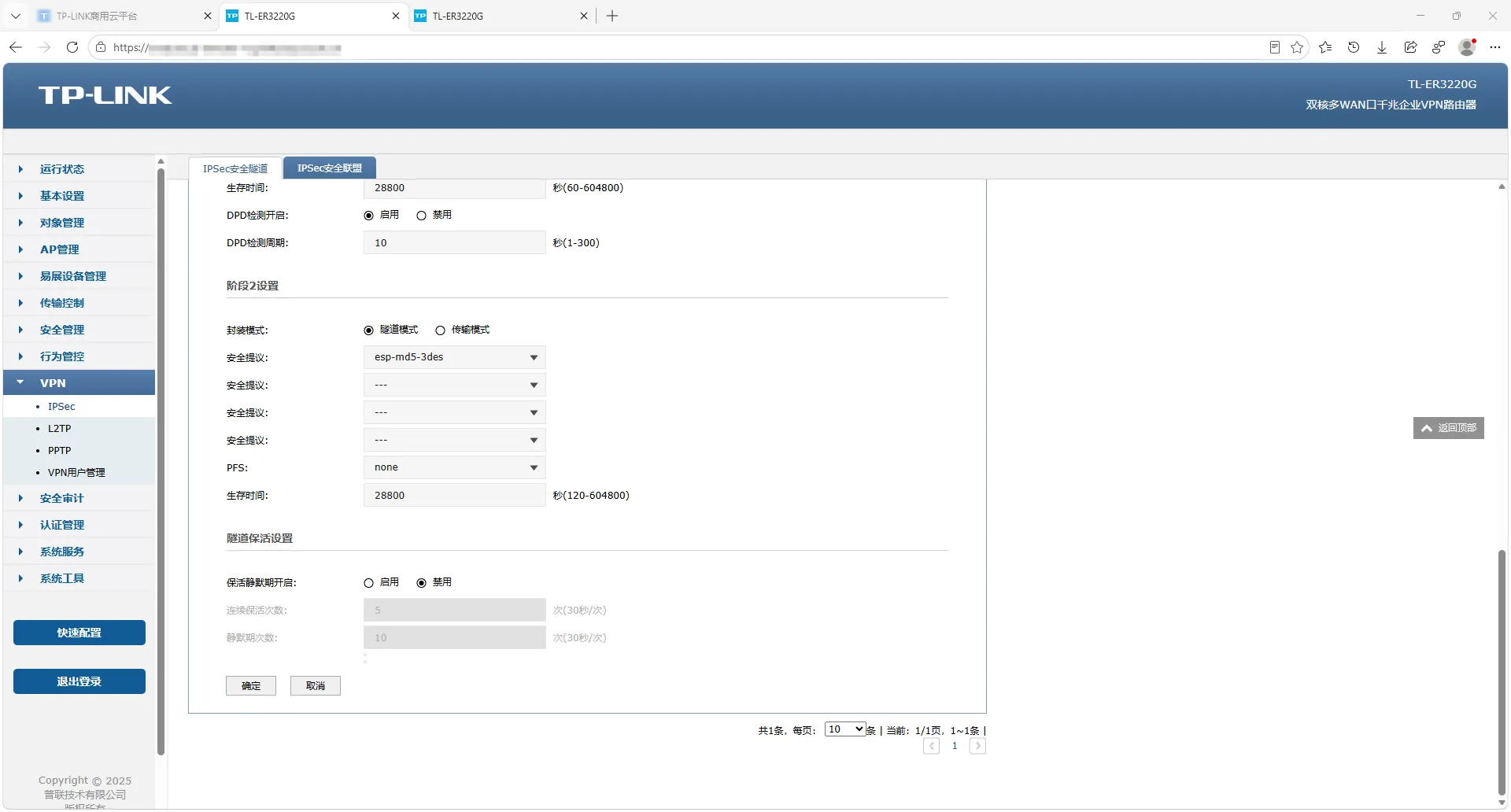Expand the 易展设备管理 menu
Image resolution: width=1511 pixels, height=812 pixels.
point(79,276)
